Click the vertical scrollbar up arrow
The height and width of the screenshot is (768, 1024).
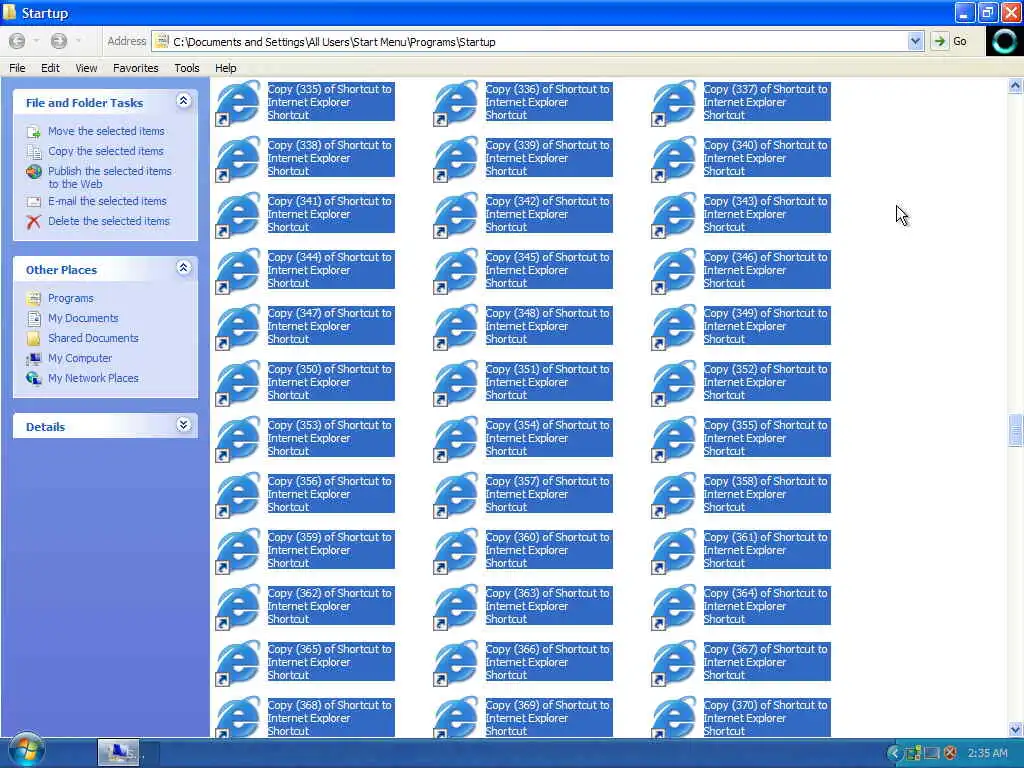tap(1015, 86)
